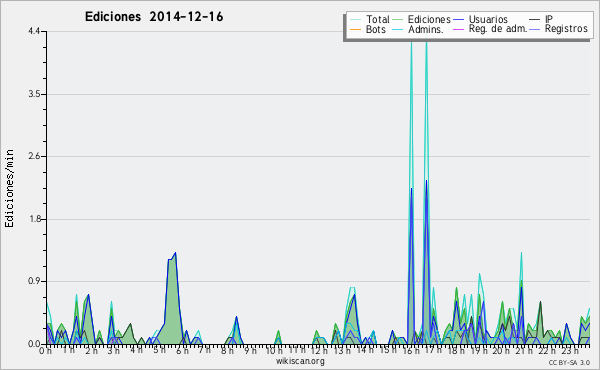Click the "Ediciones" legend entry
This screenshot has width=600, height=370.
coord(429,20)
